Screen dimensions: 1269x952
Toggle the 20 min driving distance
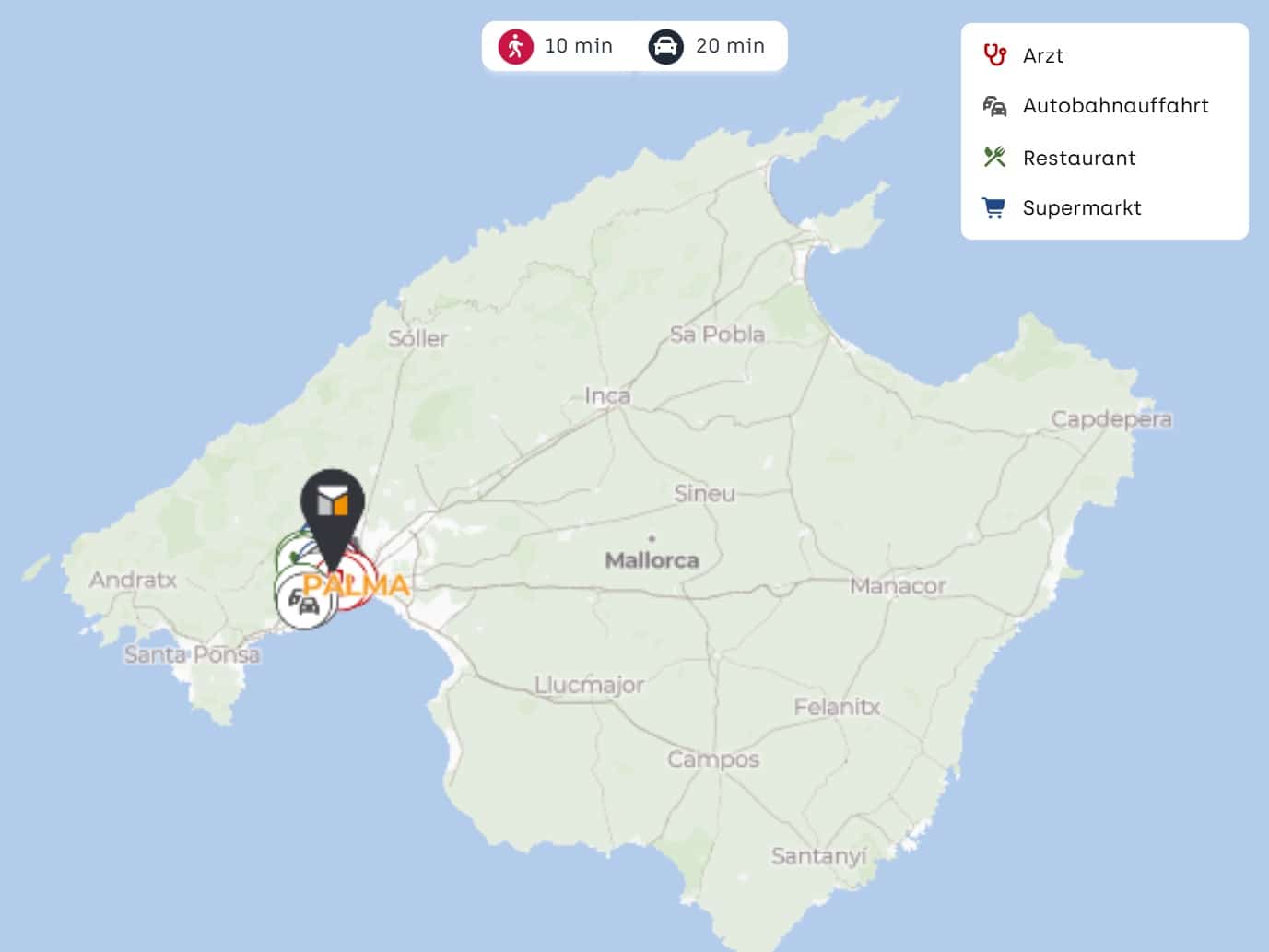730,46
